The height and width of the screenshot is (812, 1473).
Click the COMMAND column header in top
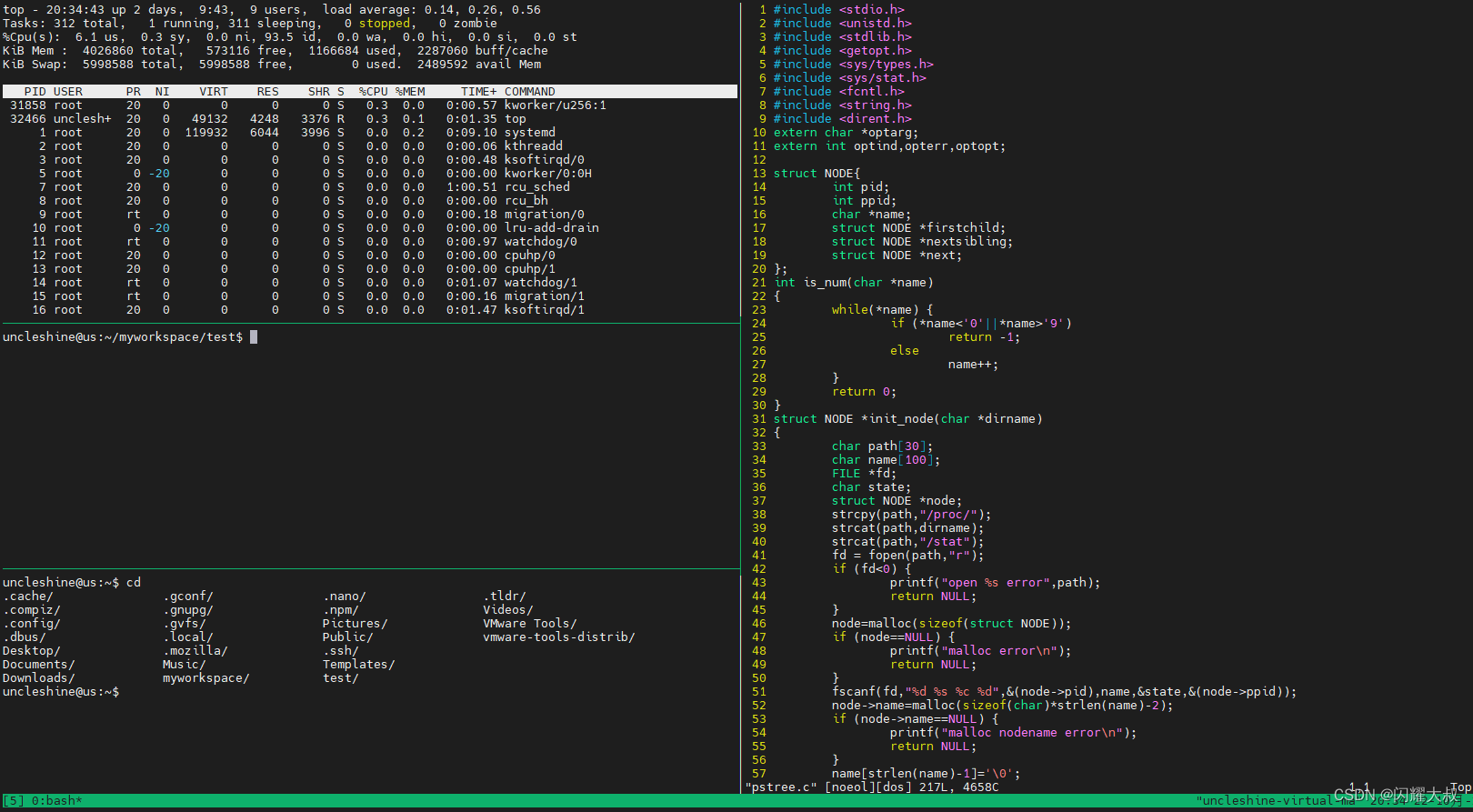pyautogui.click(x=529, y=92)
